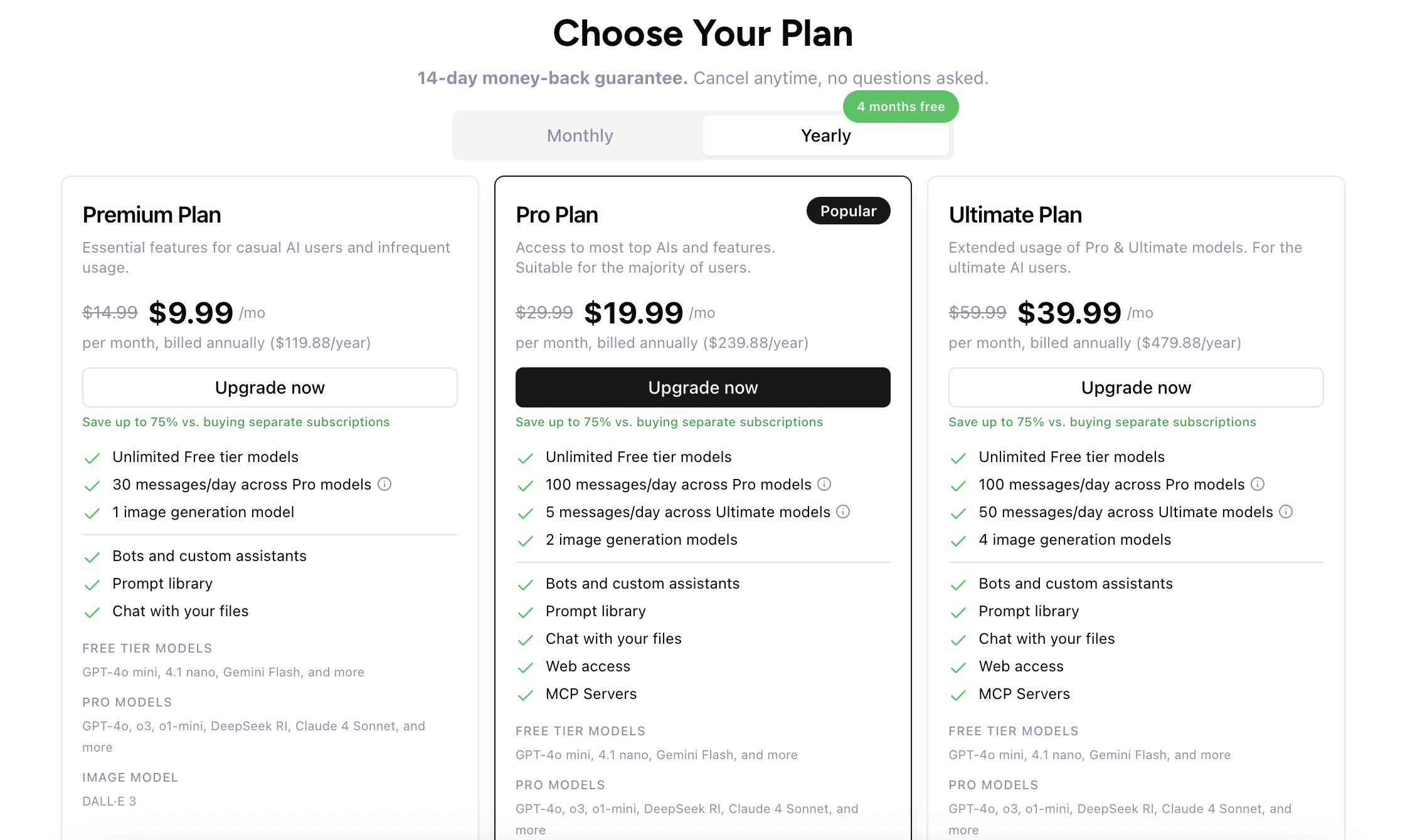This screenshot has height=840, width=1410.
Task: Click the Premium Plan title
Action: tap(152, 215)
